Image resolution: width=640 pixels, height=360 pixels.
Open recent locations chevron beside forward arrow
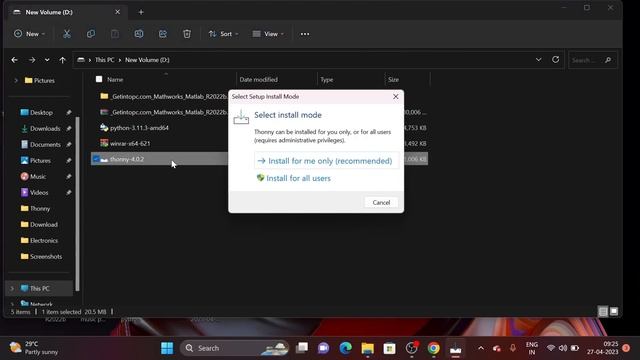coord(47,60)
